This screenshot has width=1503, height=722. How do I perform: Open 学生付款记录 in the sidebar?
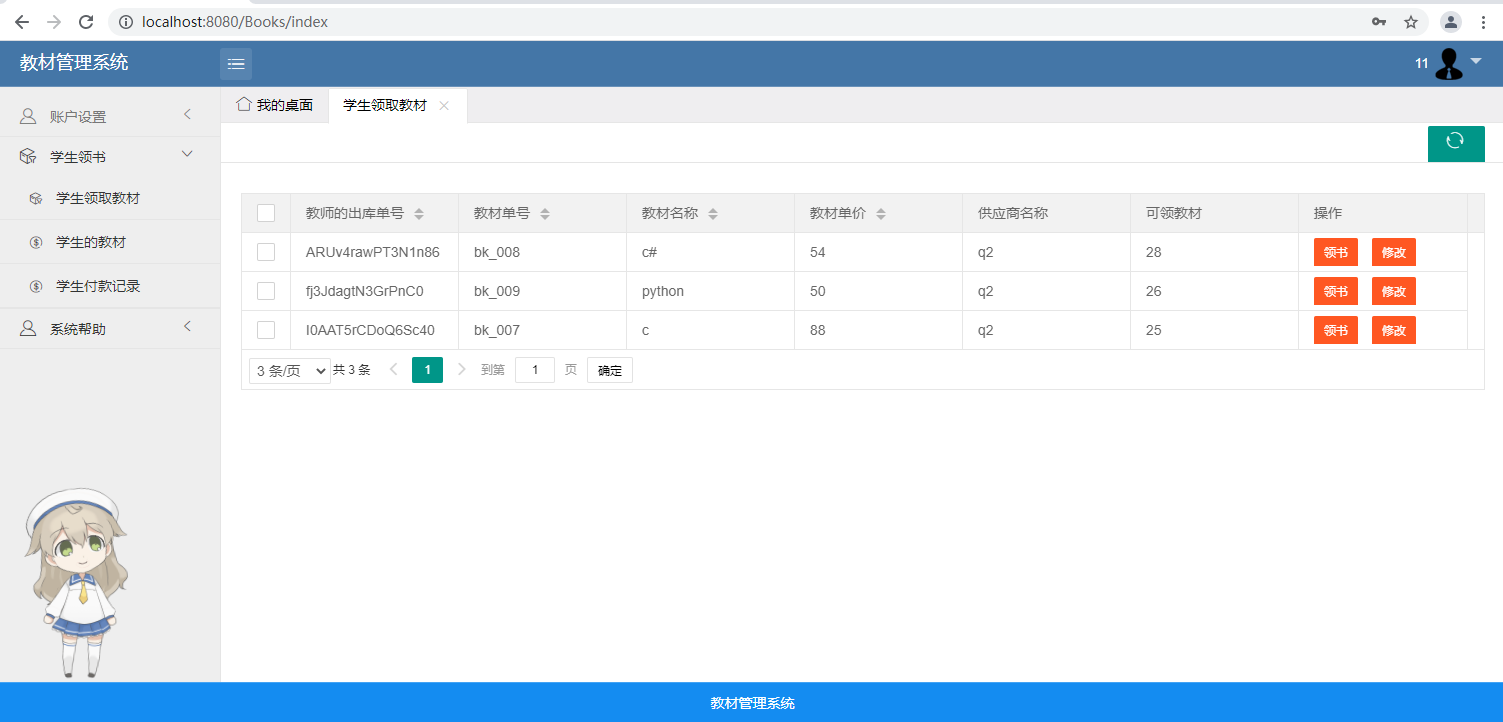click(x=98, y=286)
